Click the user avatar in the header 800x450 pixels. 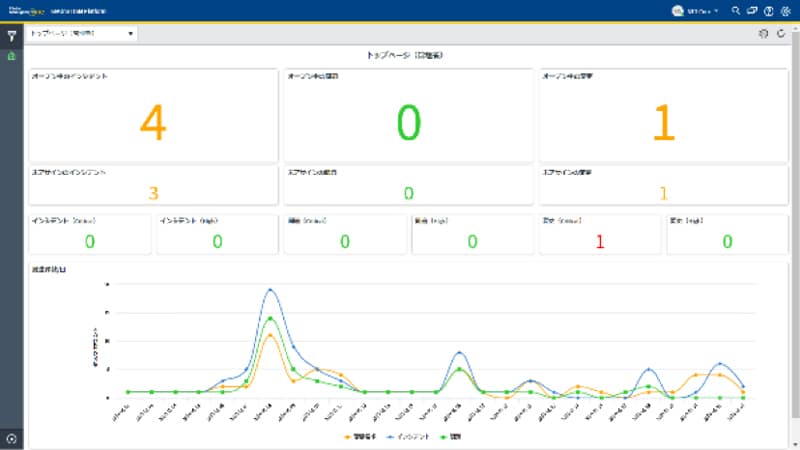tap(676, 11)
